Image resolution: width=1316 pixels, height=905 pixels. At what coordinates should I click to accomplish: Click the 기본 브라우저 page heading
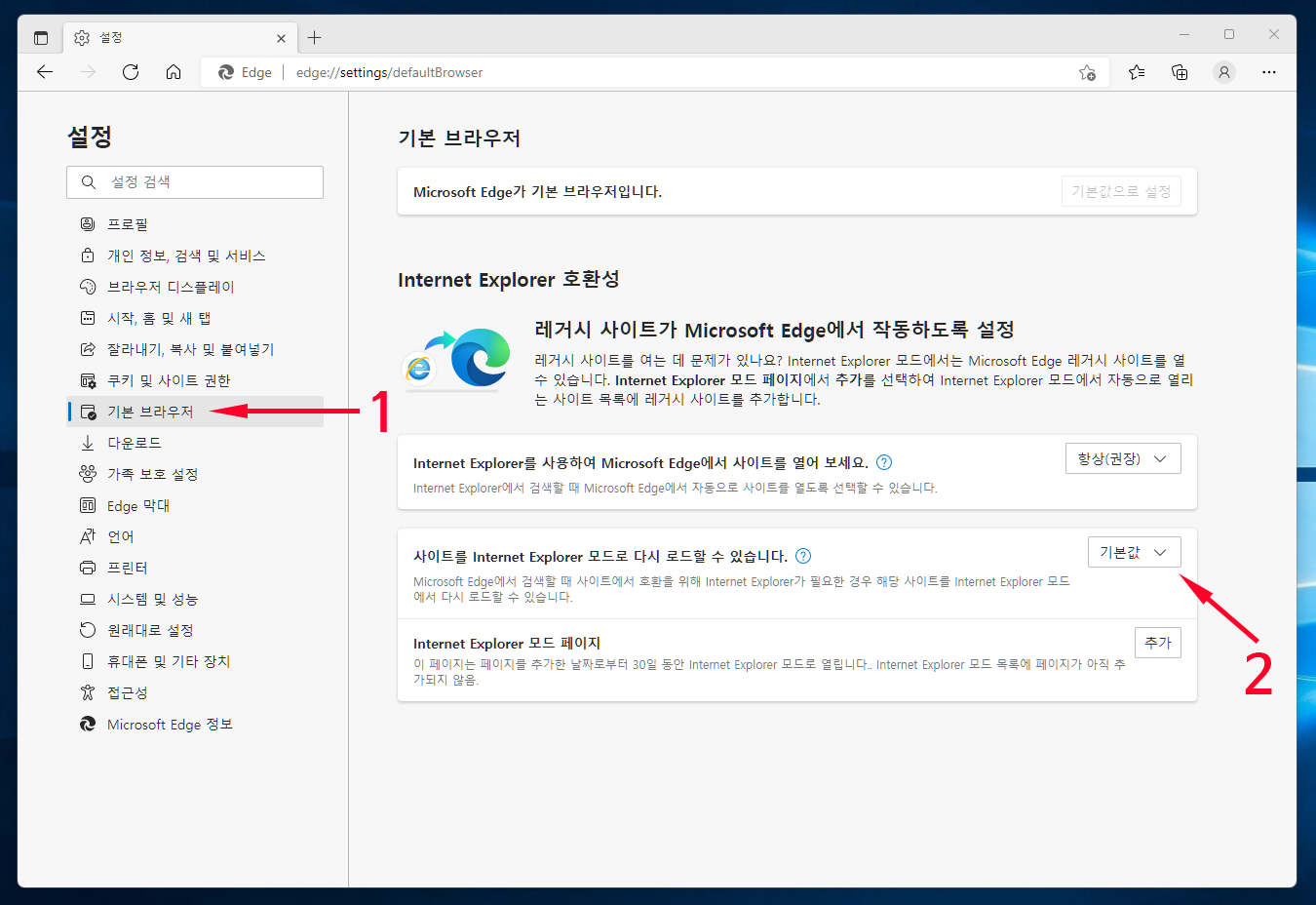[459, 138]
